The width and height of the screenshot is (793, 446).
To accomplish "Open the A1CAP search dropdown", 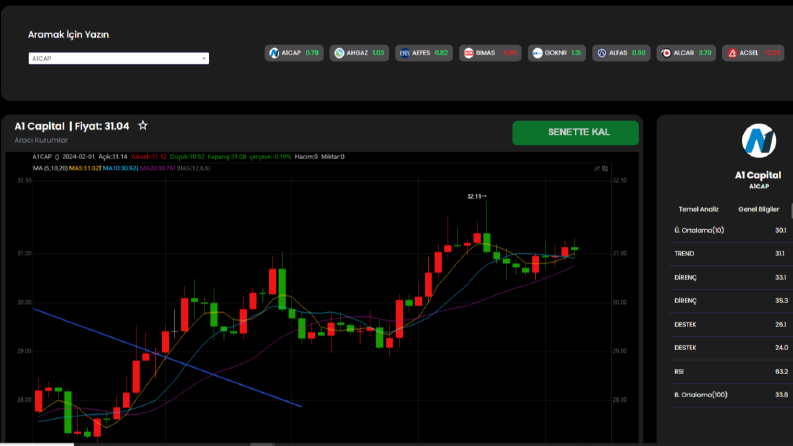I will [118, 59].
